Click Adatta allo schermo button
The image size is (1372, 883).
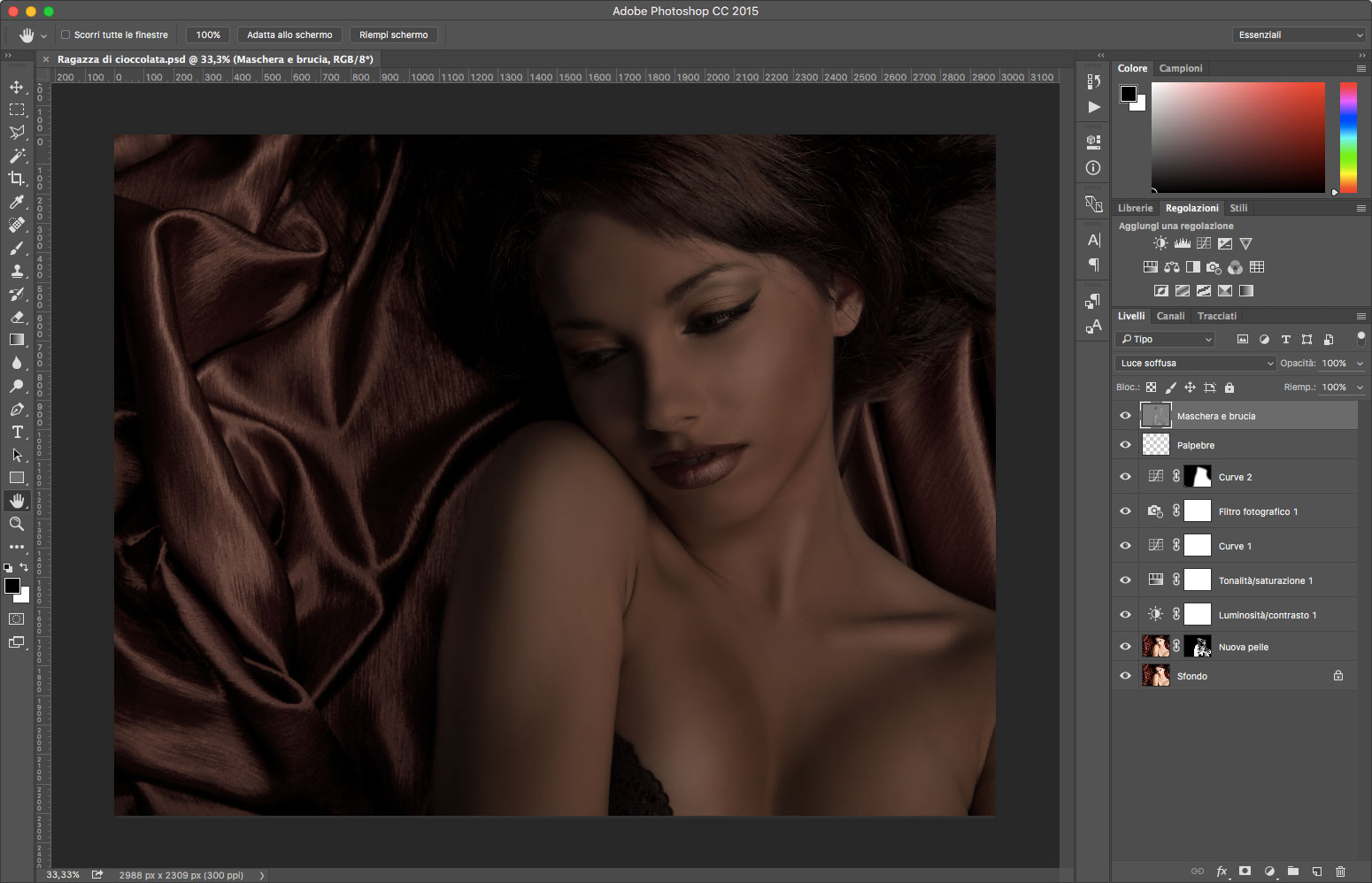[x=289, y=35]
